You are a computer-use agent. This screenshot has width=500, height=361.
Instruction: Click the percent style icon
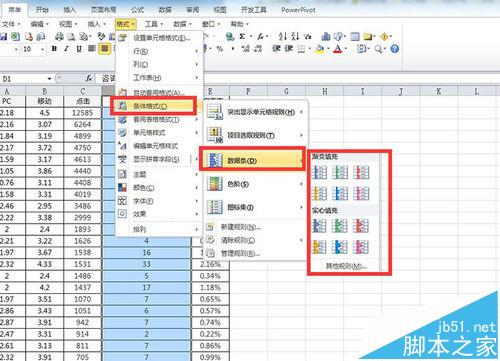click(220, 49)
